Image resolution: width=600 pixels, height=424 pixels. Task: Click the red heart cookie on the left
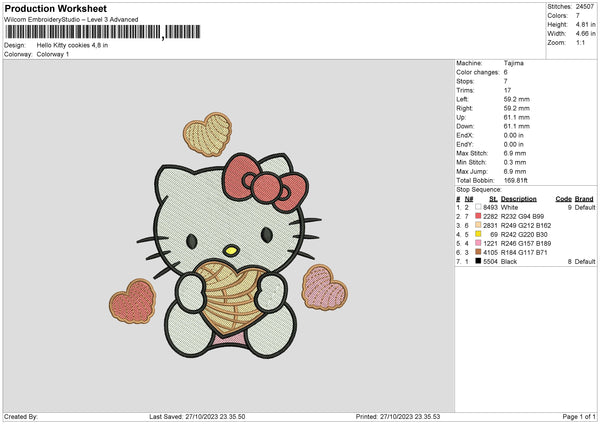pyautogui.click(x=133, y=302)
